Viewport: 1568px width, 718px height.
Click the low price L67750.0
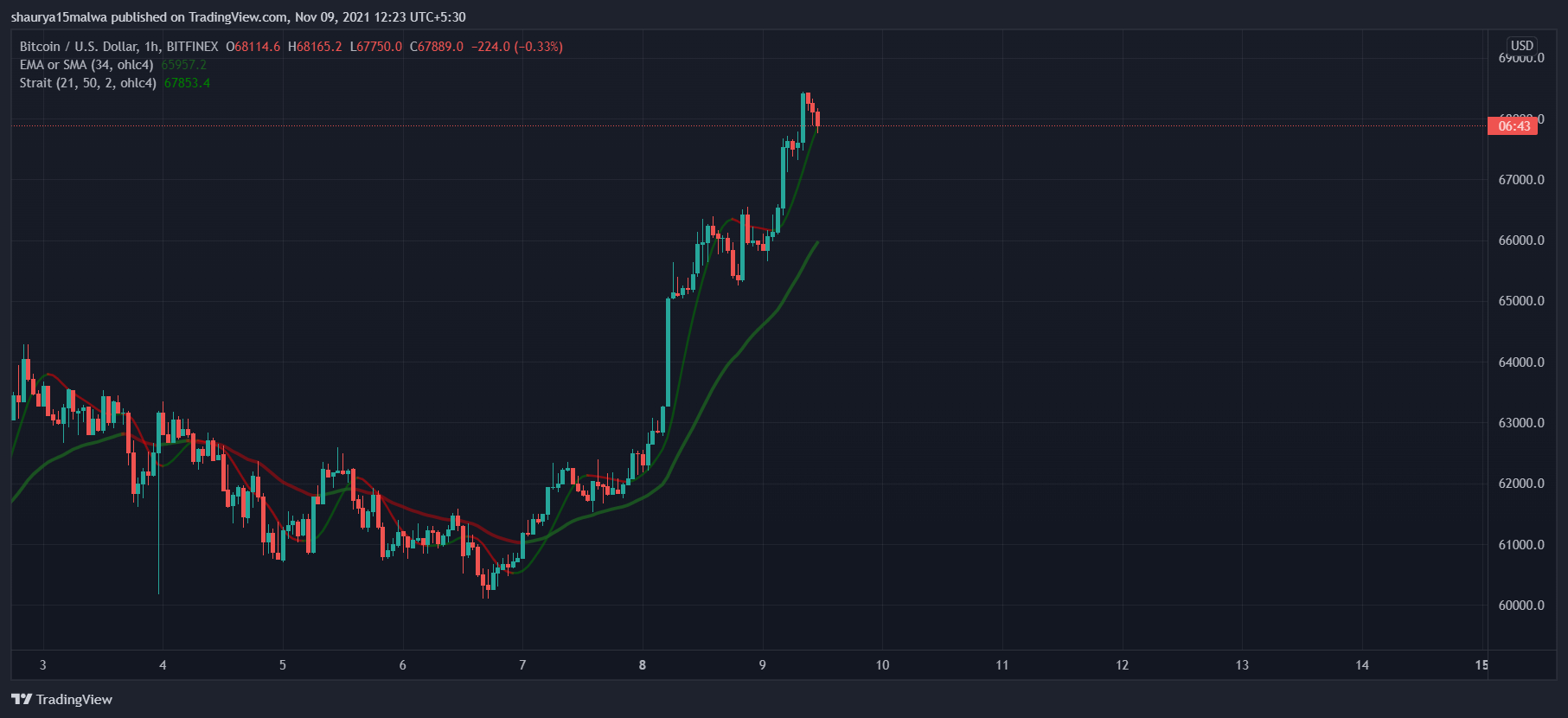click(376, 47)
